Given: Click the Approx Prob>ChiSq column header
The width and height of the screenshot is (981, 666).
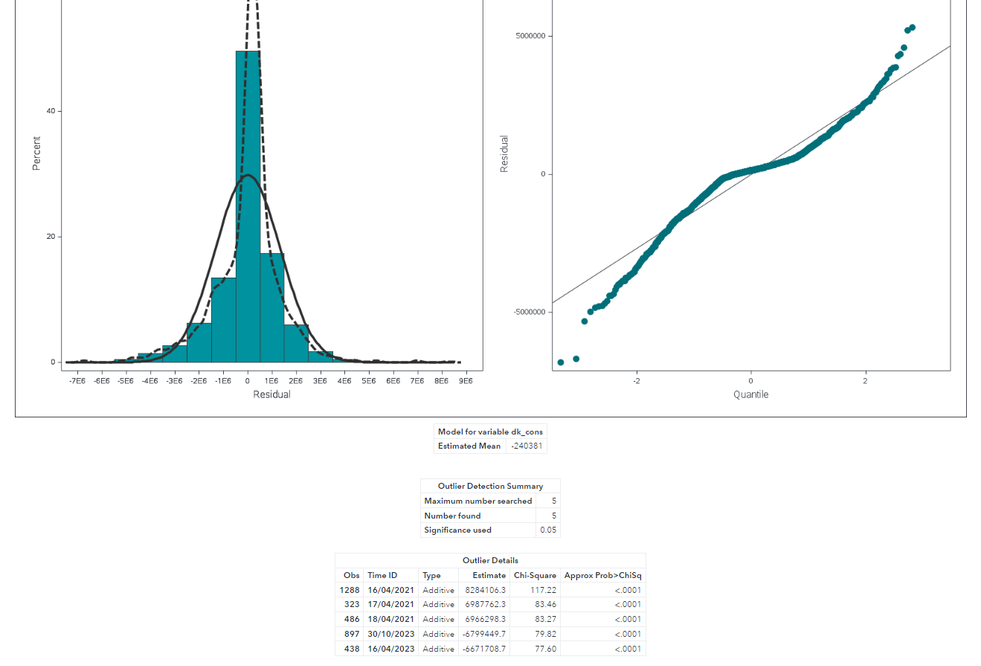Looking at the screenshot, I should click(x=602, y=575).
